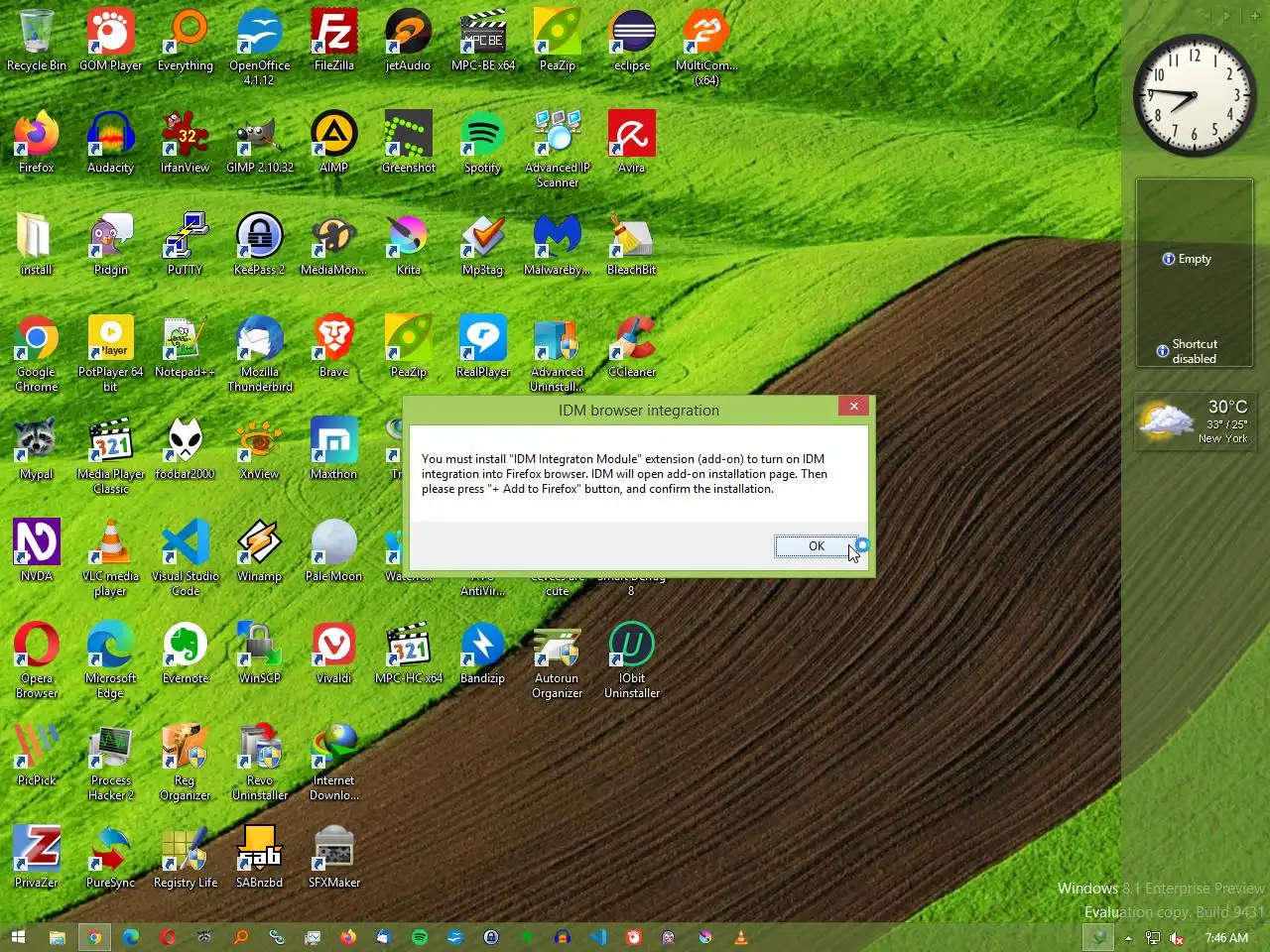Launch IObit Uninstaller from the desktop
This screenshot has width=1270, height=952.
632,659
